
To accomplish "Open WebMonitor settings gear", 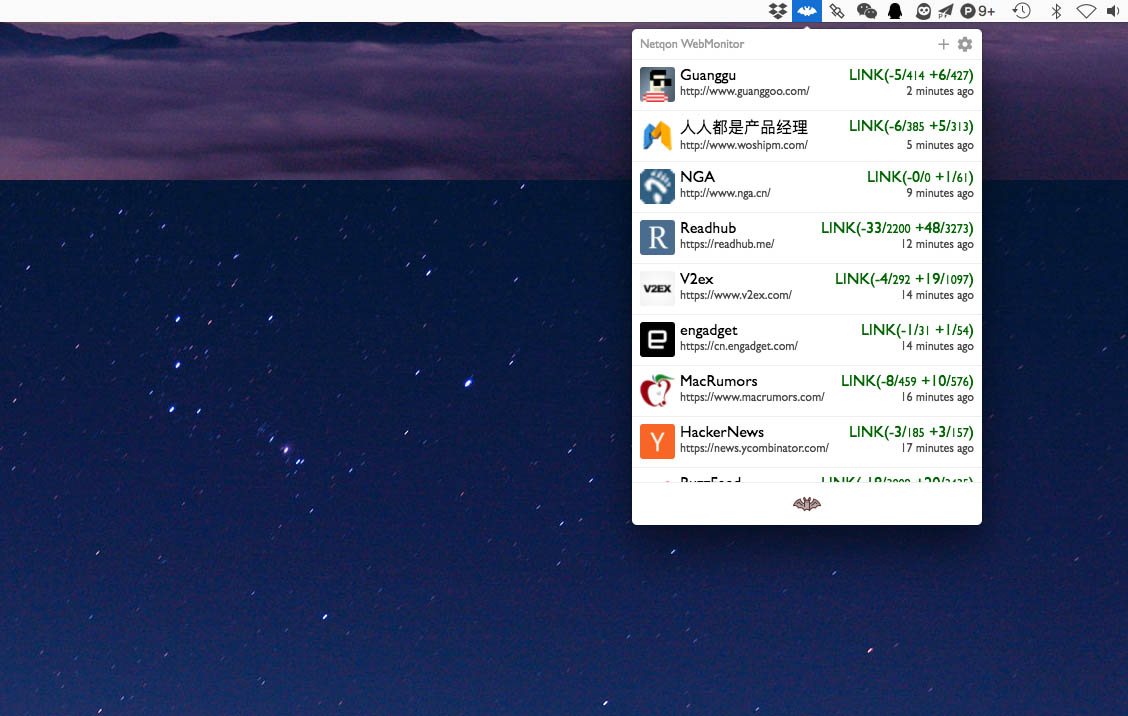I will click(x=965, y=44).
